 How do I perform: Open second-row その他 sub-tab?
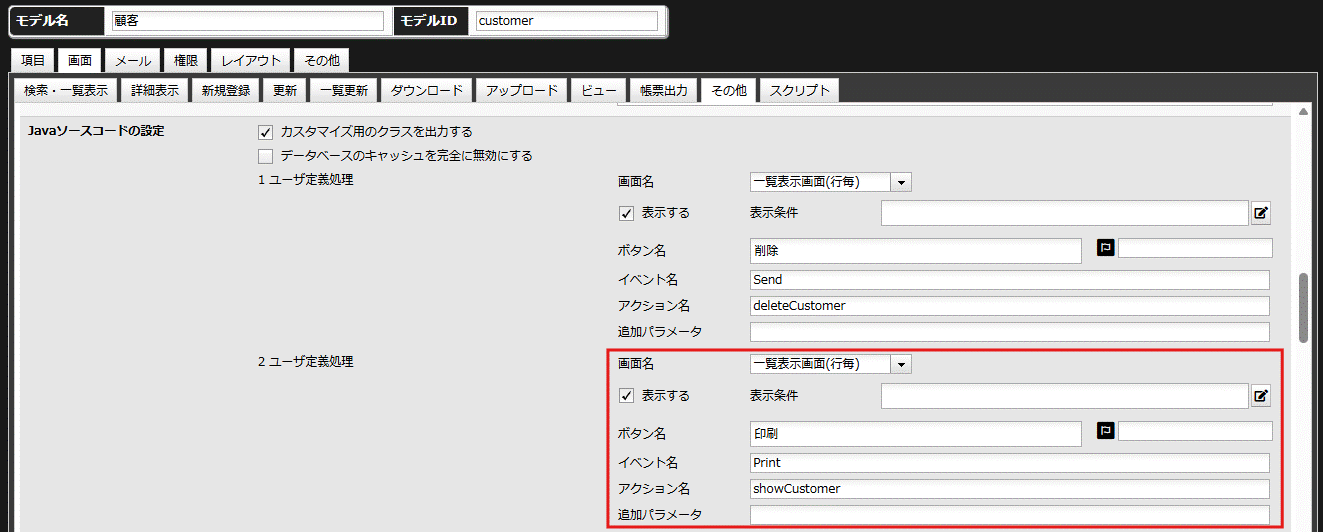[x=728, y=90]
